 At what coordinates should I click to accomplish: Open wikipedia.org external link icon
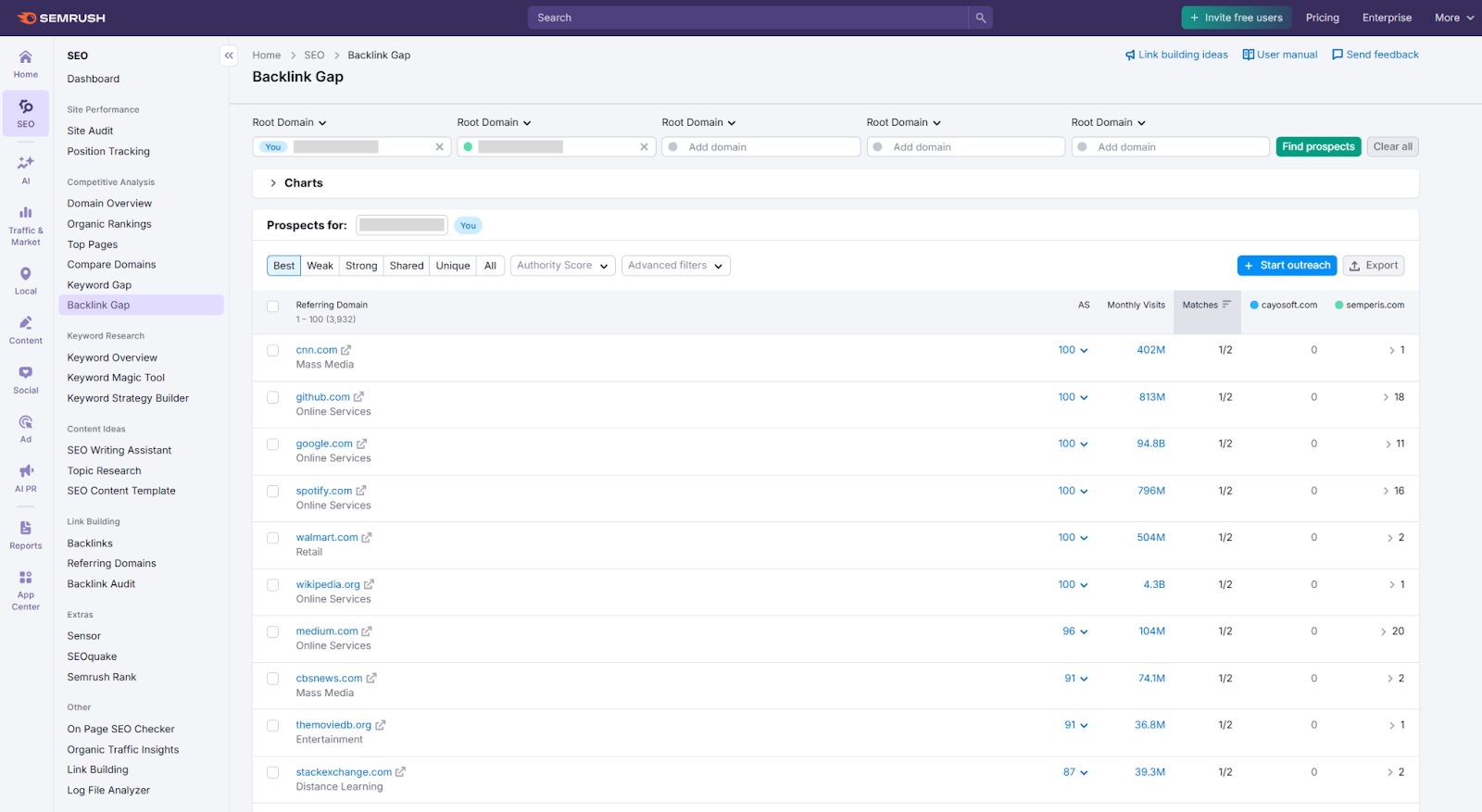coord(369,585)
